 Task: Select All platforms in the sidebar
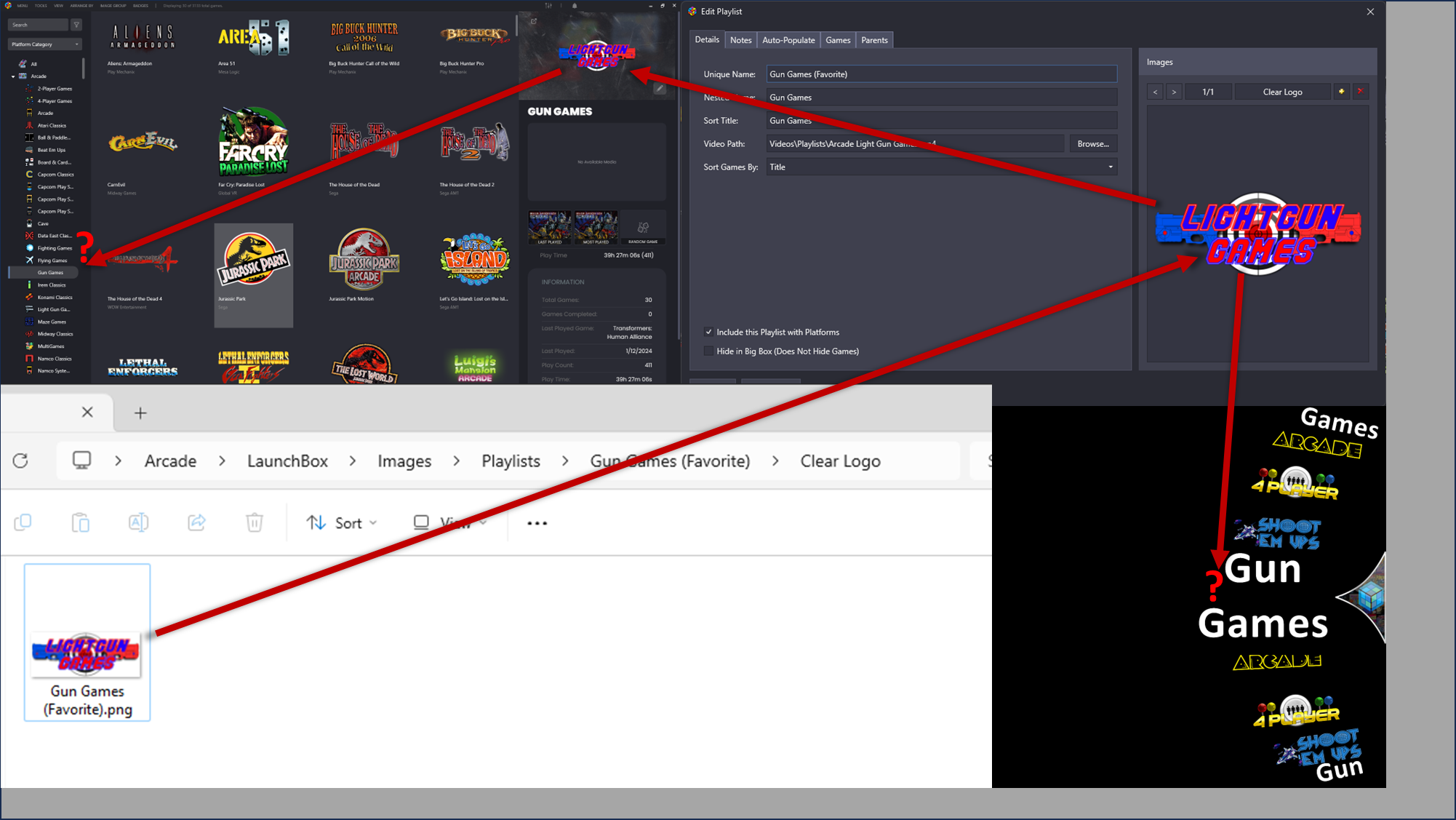pyautogui.click(x=33, y=64)
